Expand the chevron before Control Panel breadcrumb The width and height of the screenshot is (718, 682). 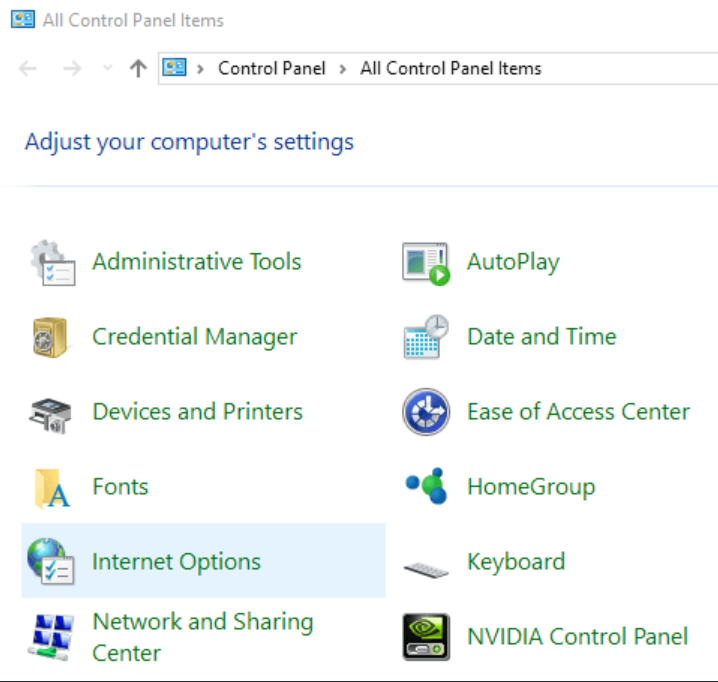[x=201, y=69]
